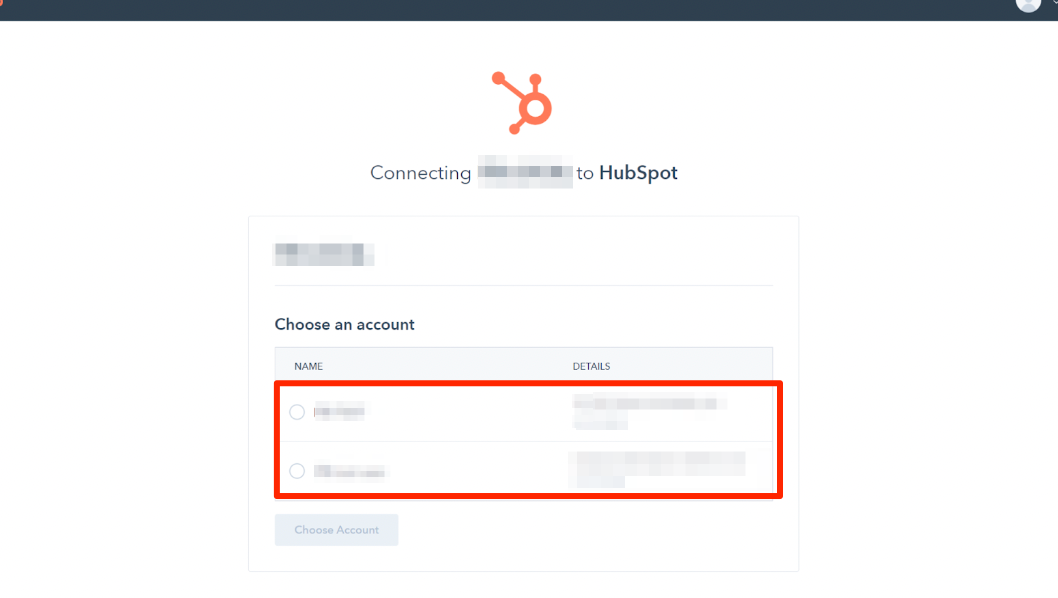Click the second account's details text
1058x598 pixels.
(657, 469)
